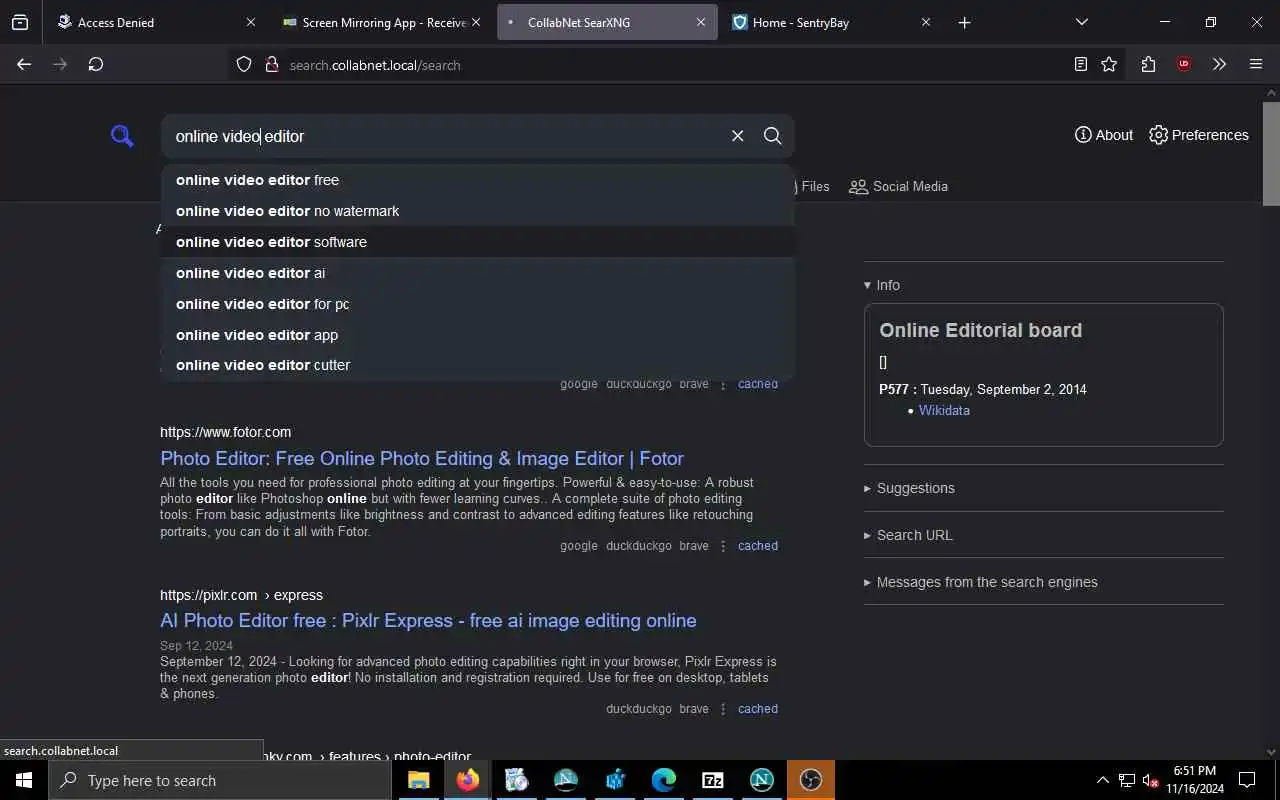Click the Windows taskbar search box
The height and width of the screenshot is (800, 1280).
point(220,780)
